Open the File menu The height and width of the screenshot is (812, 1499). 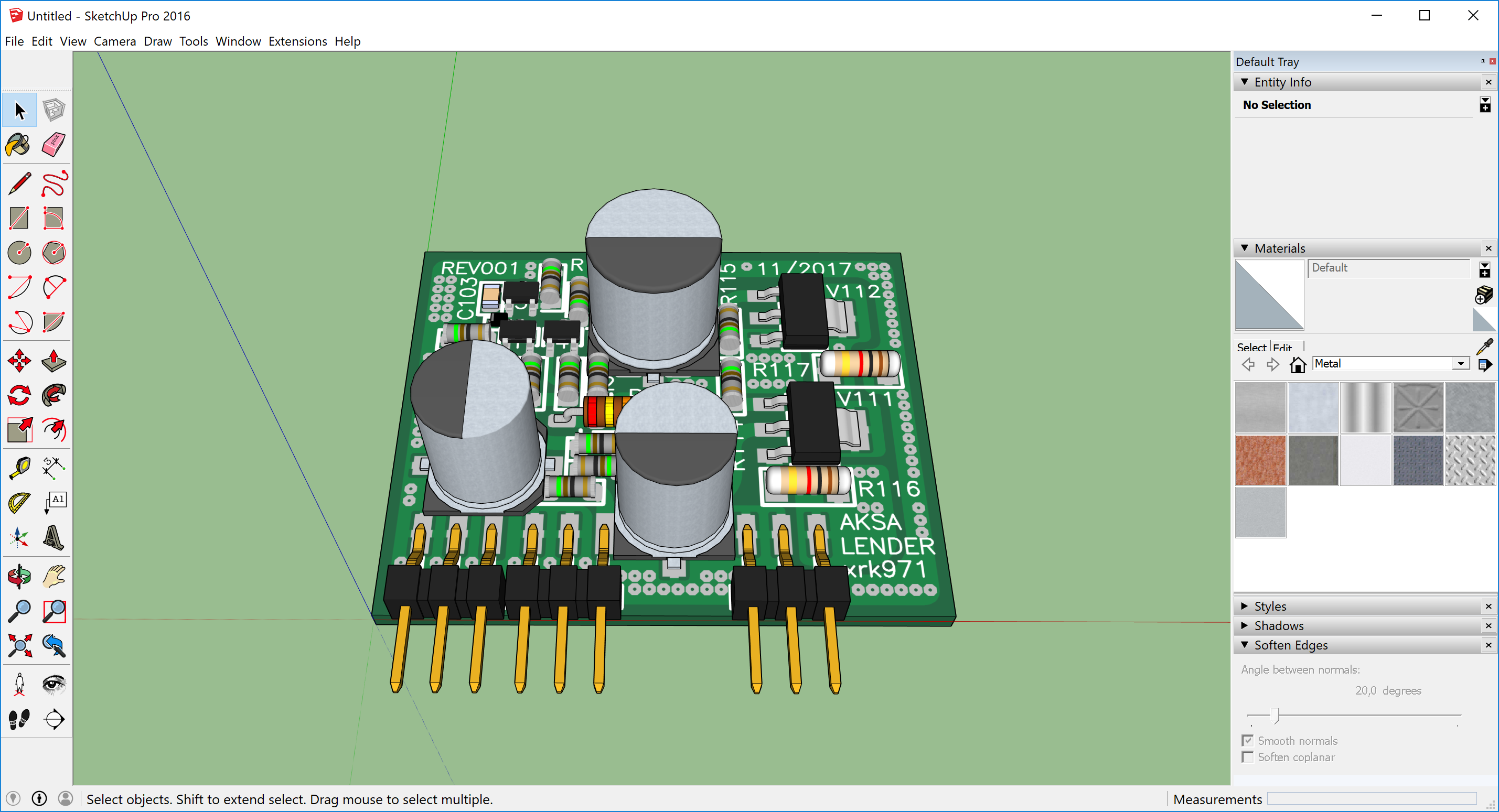[15, 41]
